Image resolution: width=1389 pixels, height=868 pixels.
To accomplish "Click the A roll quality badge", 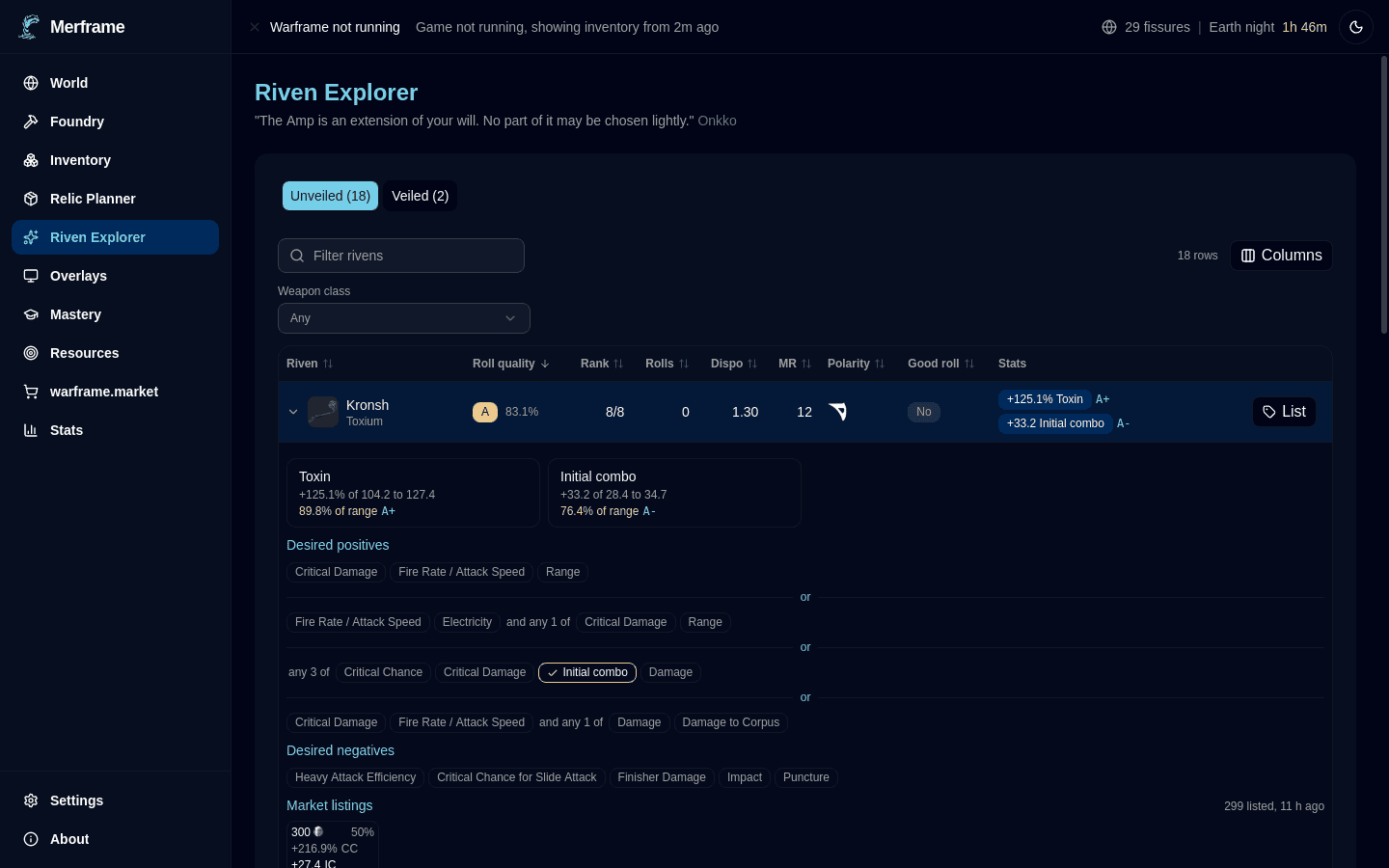I will point(485,412).
